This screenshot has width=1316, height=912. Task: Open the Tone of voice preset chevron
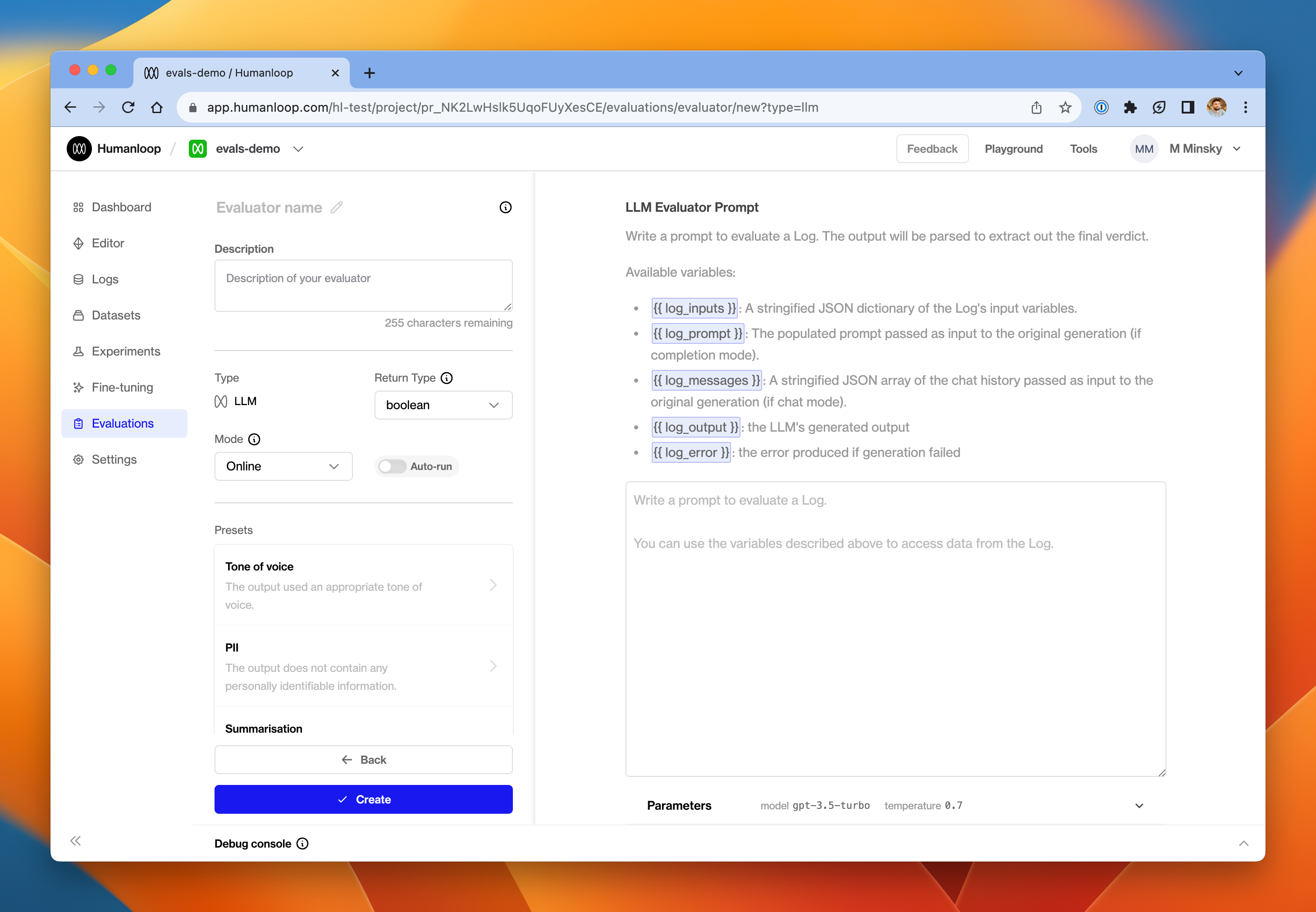click(x=493, y=585)
